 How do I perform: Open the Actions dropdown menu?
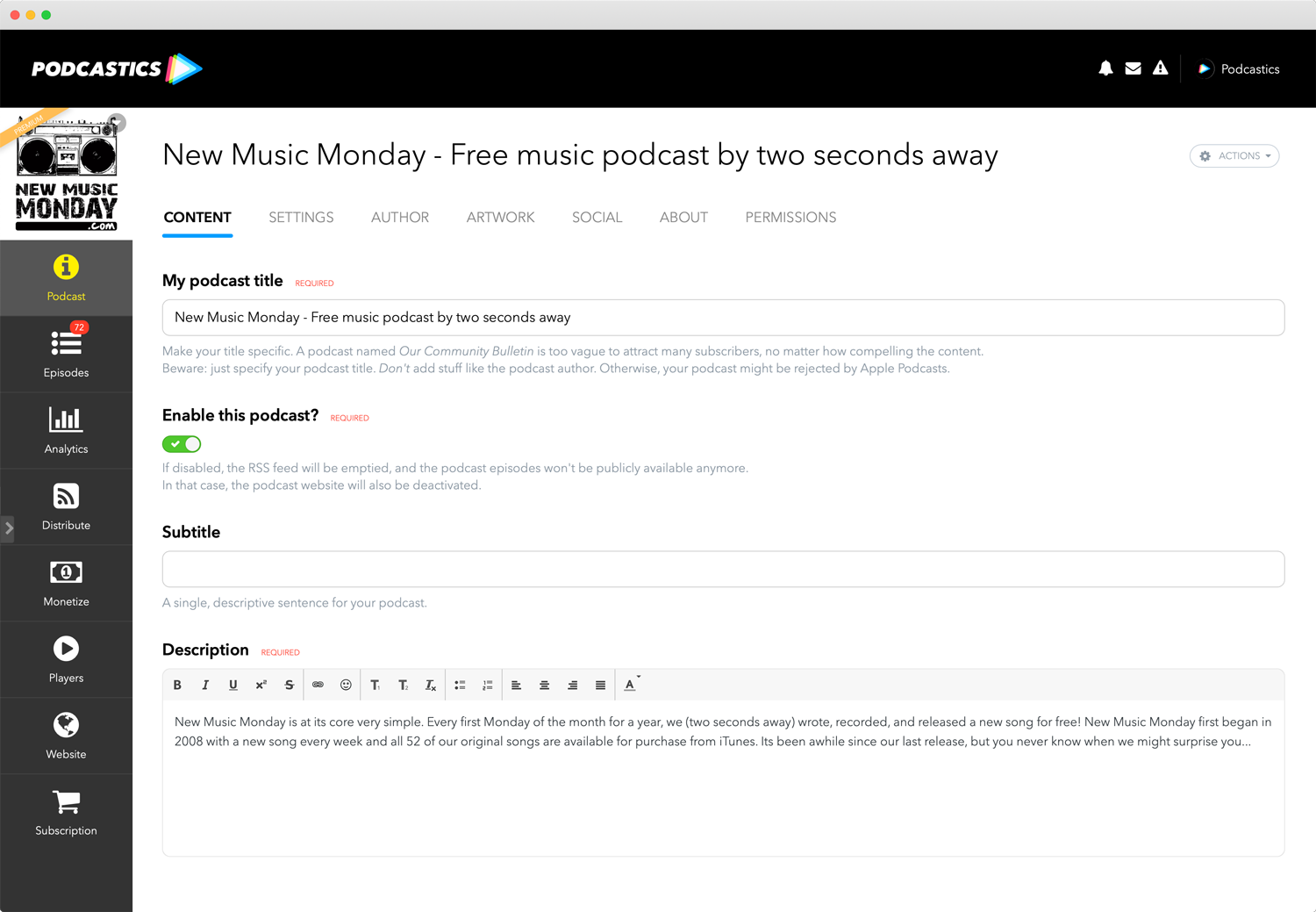[x=1234, y=156]
